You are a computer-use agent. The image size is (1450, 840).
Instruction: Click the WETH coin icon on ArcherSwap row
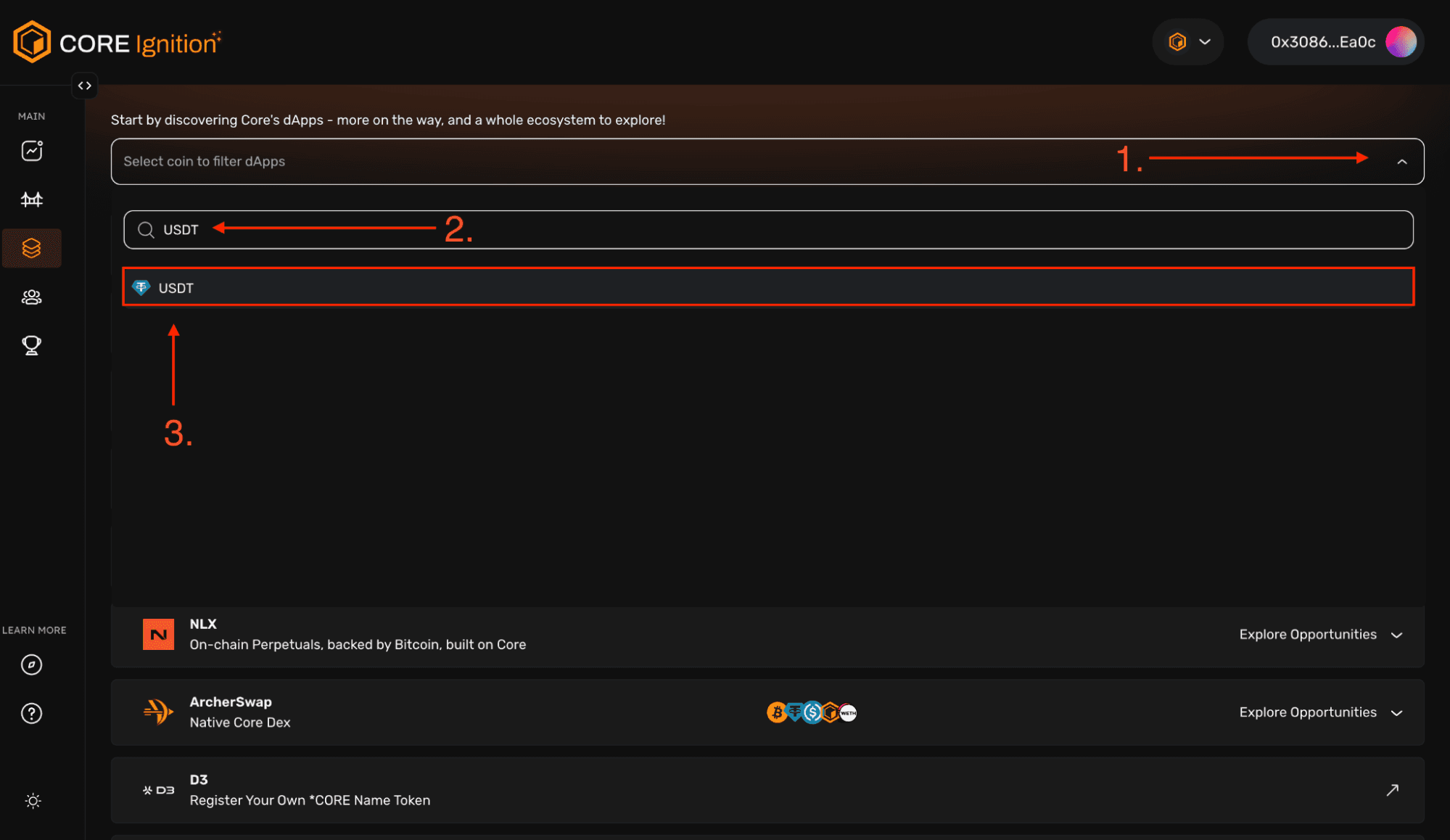coord(847,712)
